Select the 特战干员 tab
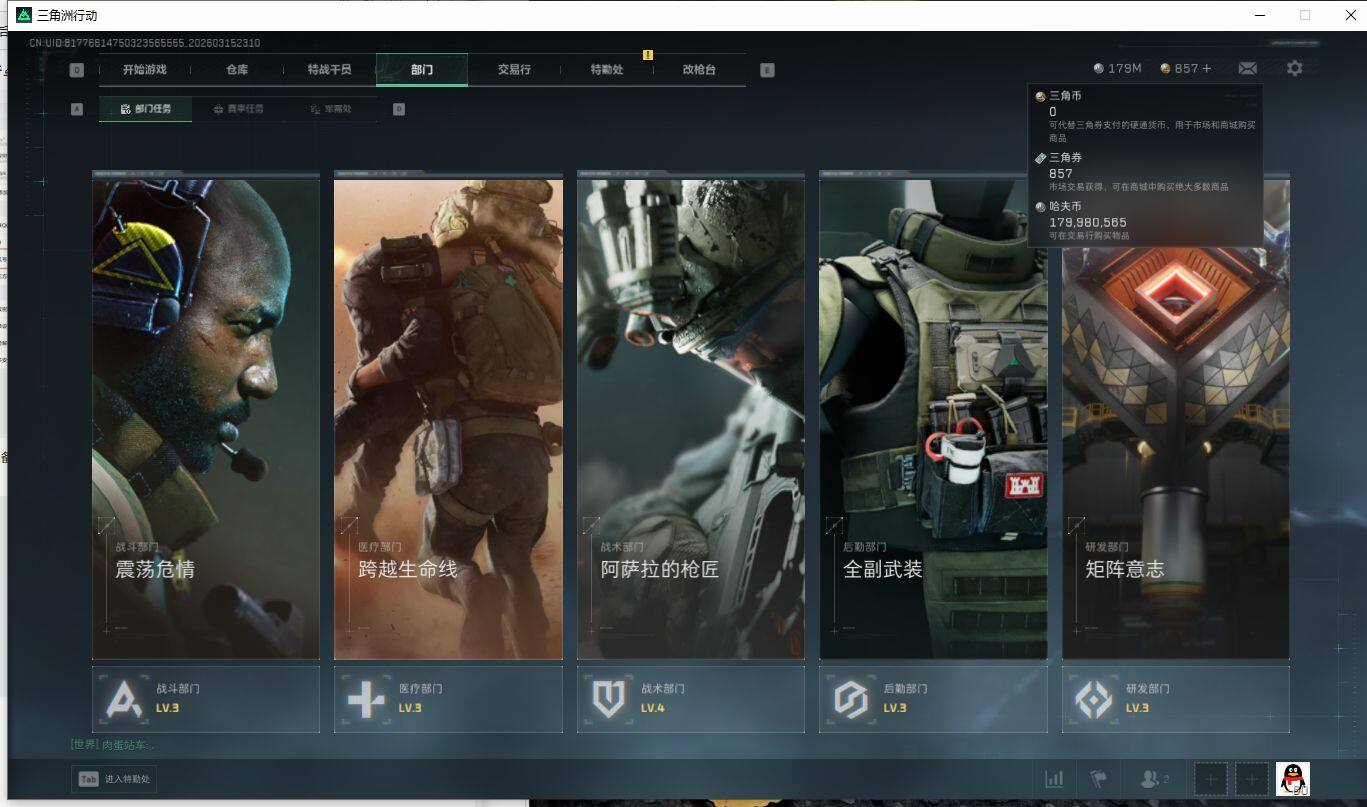The image size is (1367, 807). [x=330, y=70]
